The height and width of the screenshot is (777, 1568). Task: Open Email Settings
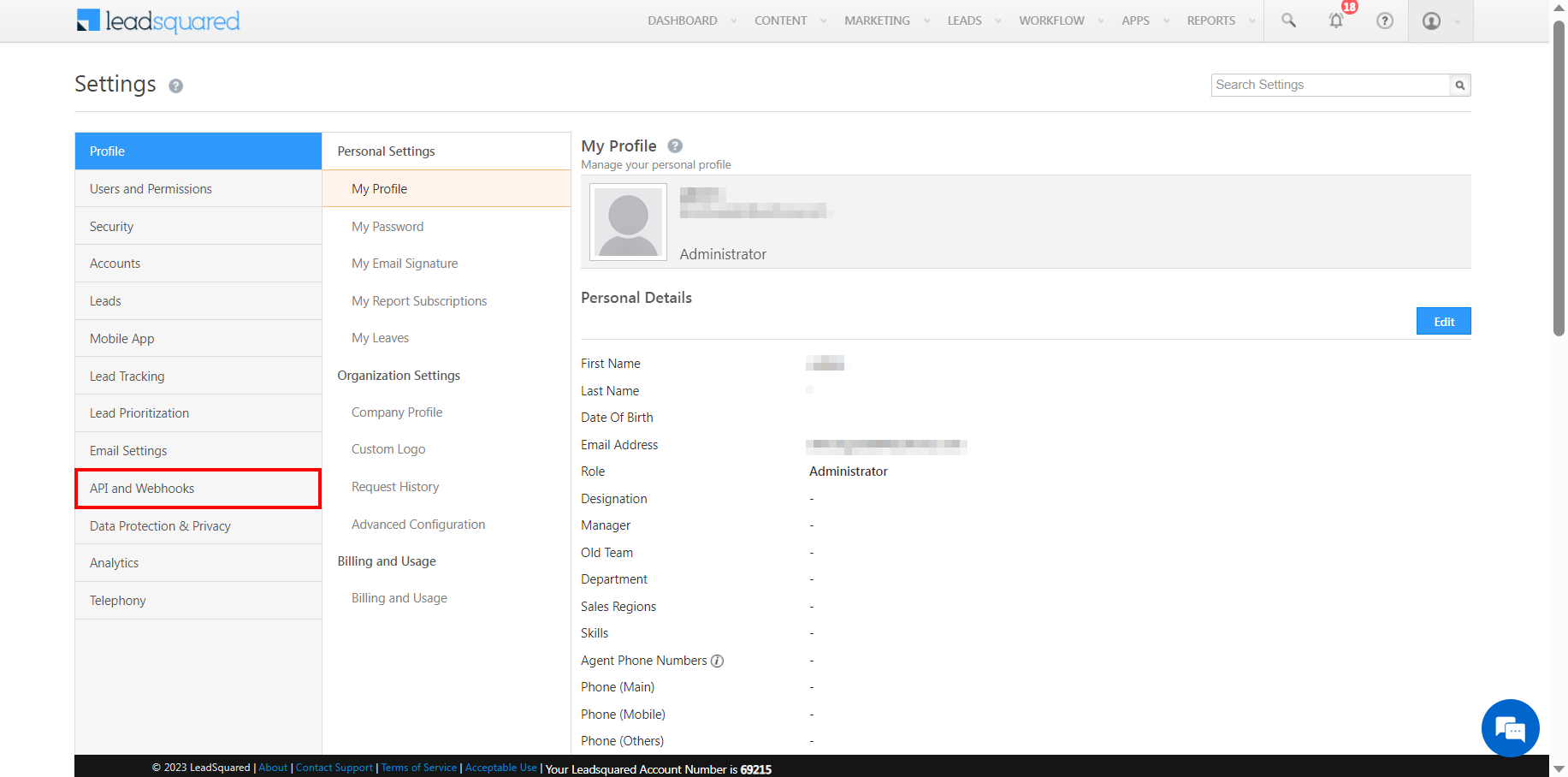198,451
